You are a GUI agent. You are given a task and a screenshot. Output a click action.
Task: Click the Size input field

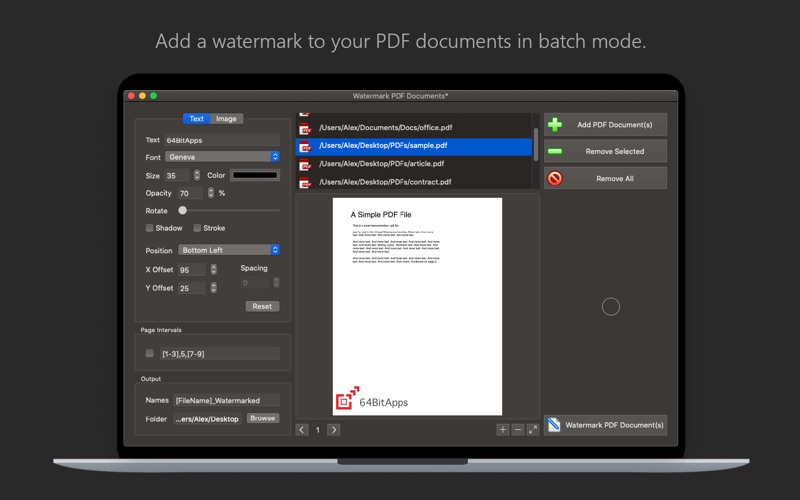(x=177, y=176)
